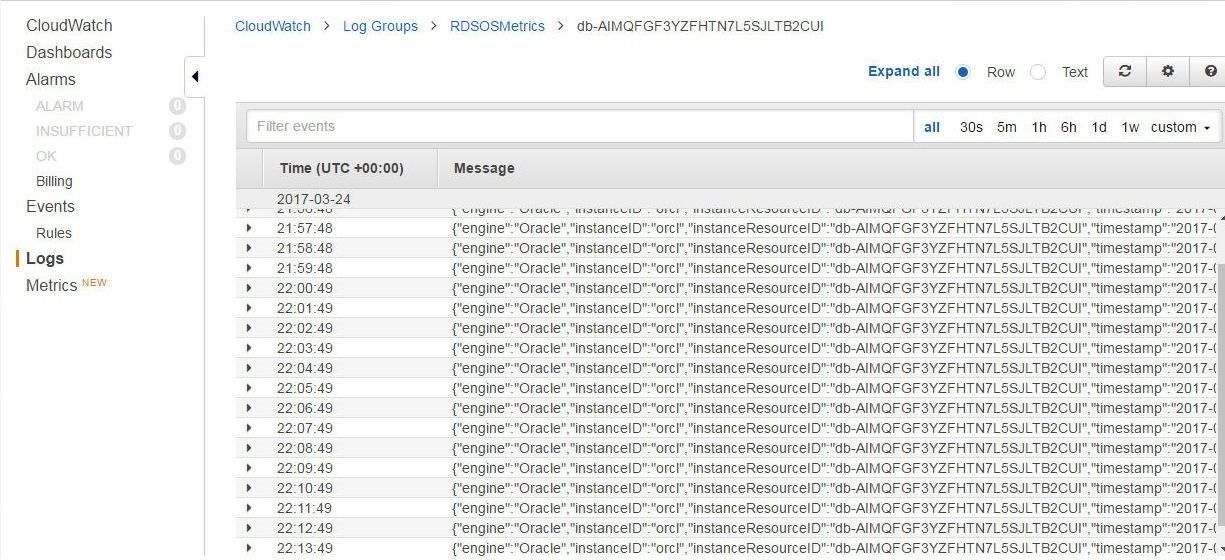Select the 22:07:49 timestamp cell
This screenshot has width=1225, height=560.
305,428
